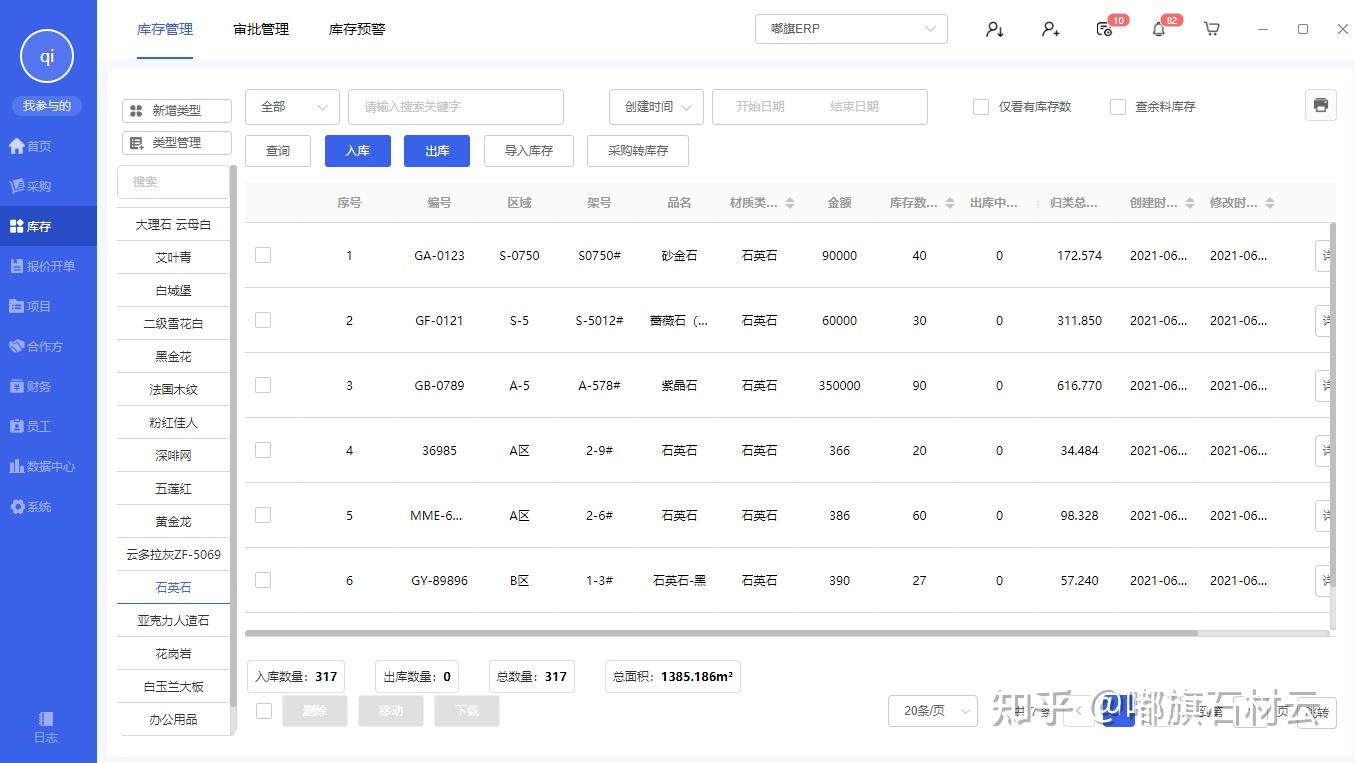Image resolution: width=1355 pixels, height=763 pixels.
Task: Select 亚克力人造石 in the type list
Action: coord(173,620)
